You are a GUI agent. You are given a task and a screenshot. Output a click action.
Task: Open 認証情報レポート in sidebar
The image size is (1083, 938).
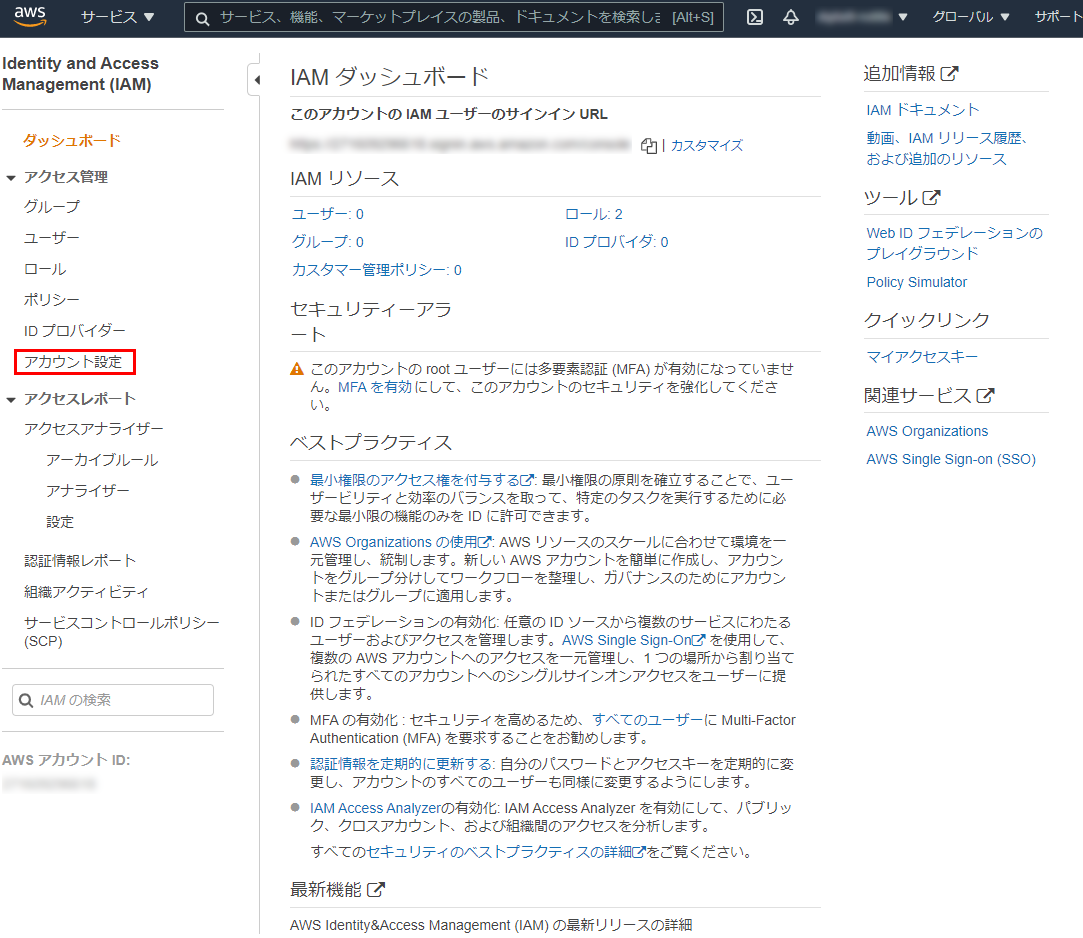click(x=80, y=561)
